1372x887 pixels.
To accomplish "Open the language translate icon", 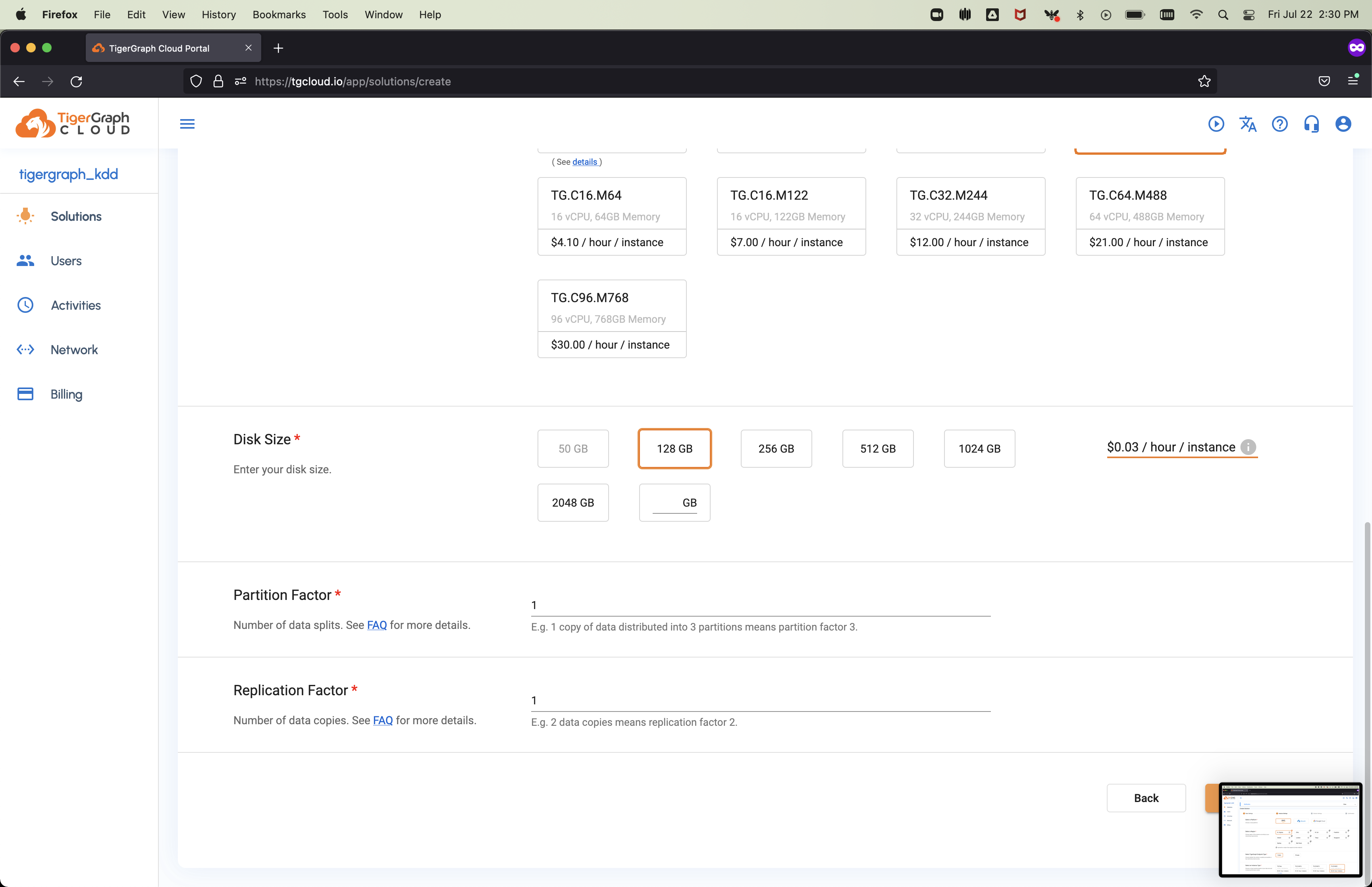I will pyautogui.click(x=1248, y=124).
